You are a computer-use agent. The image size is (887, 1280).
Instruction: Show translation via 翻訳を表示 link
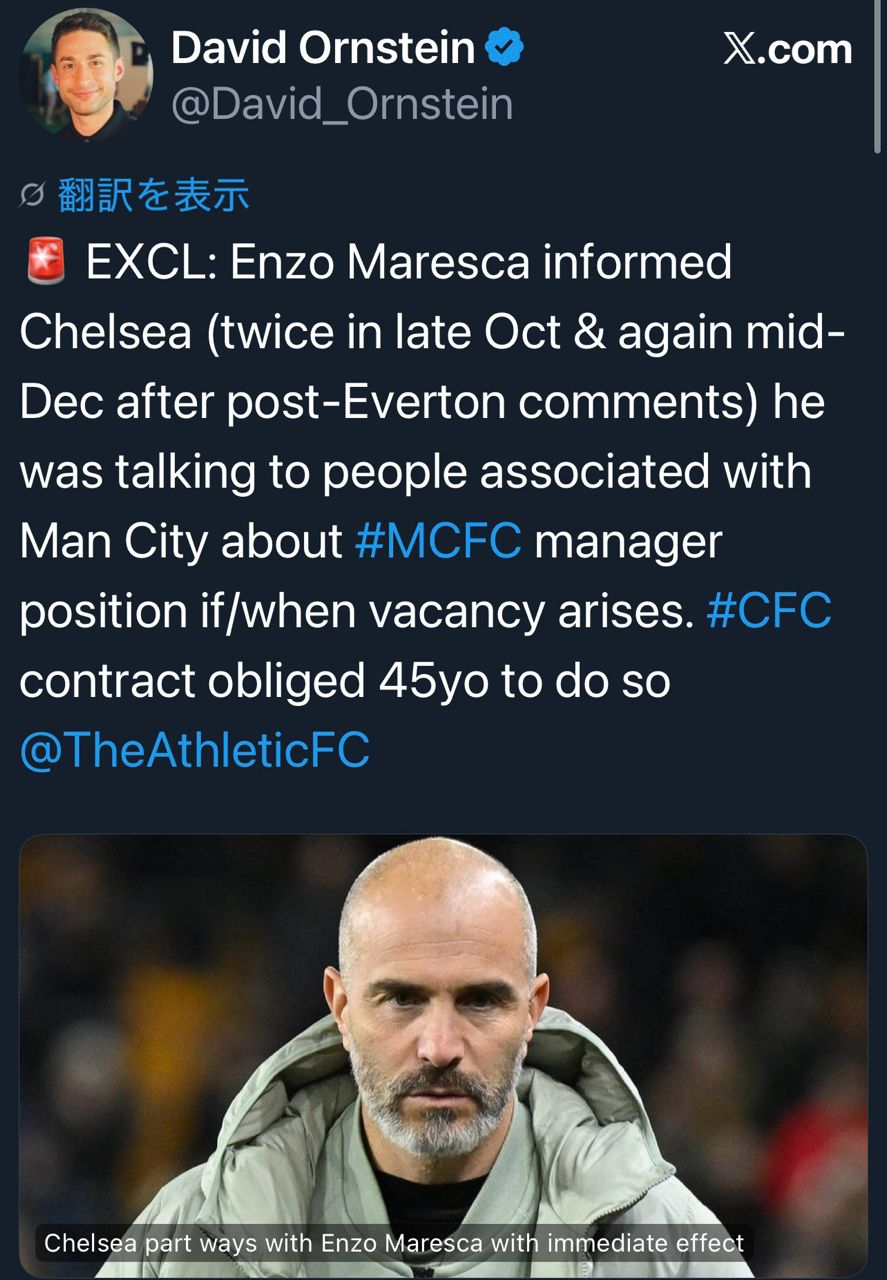pyautogui.click(x=153, y=195)
